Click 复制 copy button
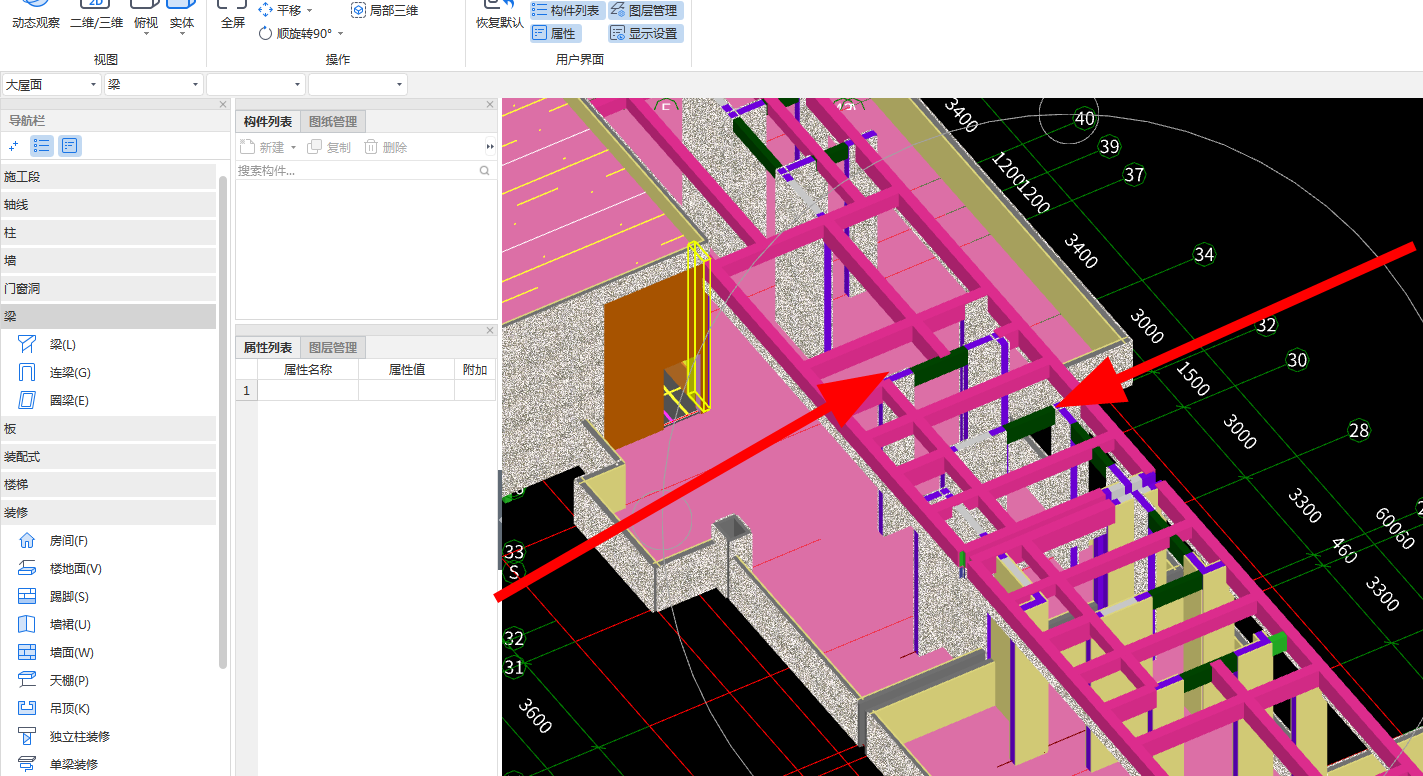This screenshot has width=1423, height=776. click(329, 147)
